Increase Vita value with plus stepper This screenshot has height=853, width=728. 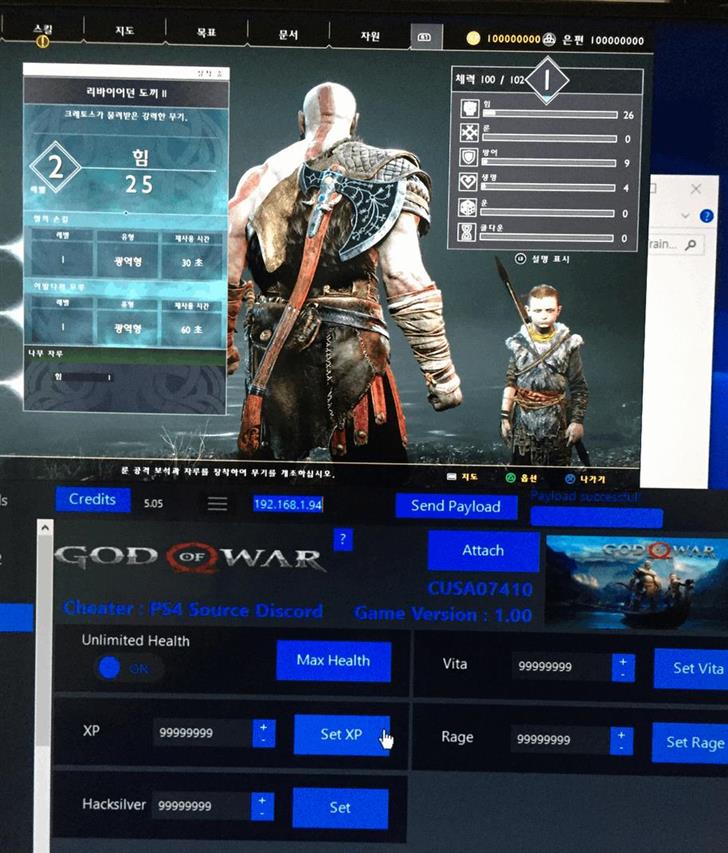(623, 662)
